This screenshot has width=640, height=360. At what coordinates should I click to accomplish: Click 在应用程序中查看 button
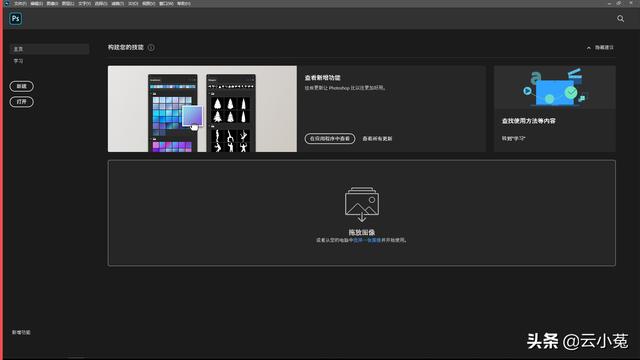(330, 139)
